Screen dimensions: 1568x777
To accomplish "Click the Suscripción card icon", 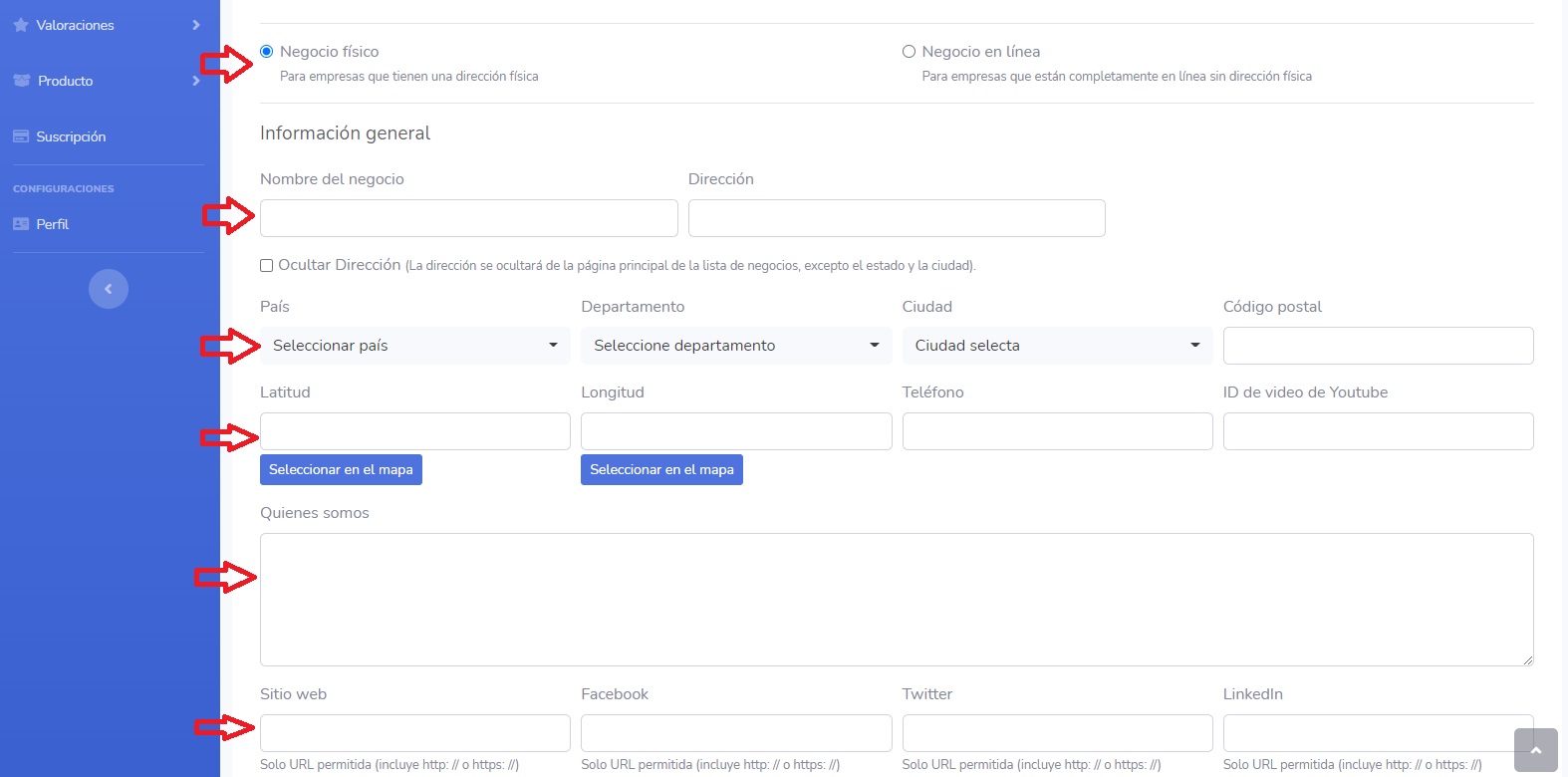I will tap(21, 136).
